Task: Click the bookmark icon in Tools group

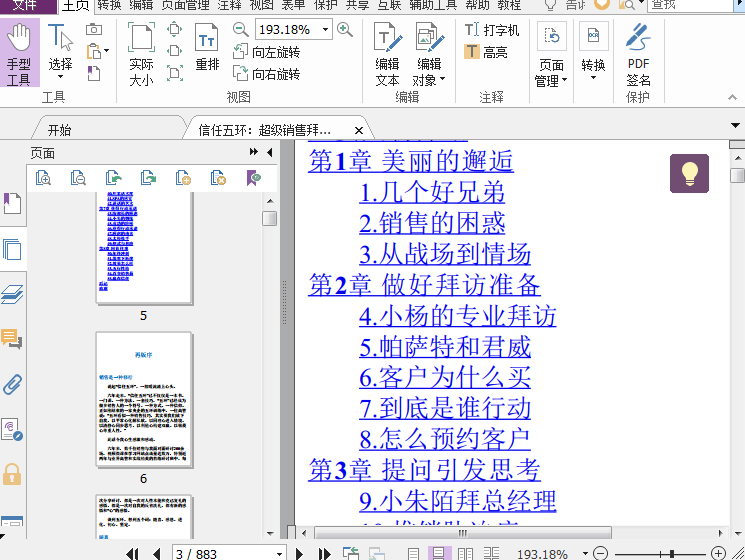Action: (94, 73)
